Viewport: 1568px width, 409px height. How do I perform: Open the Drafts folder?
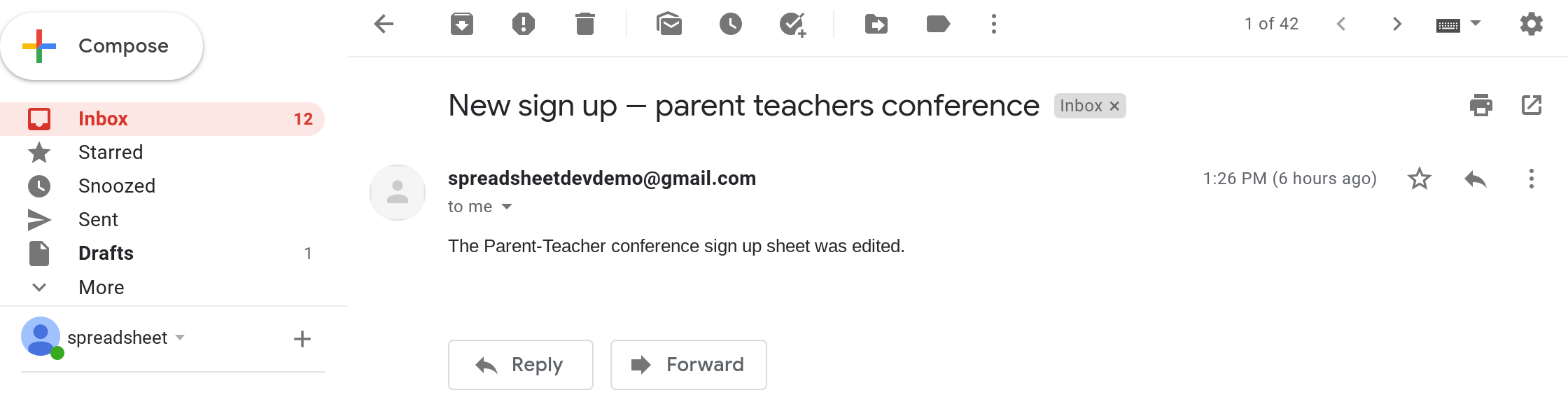(x=106, y=253)
